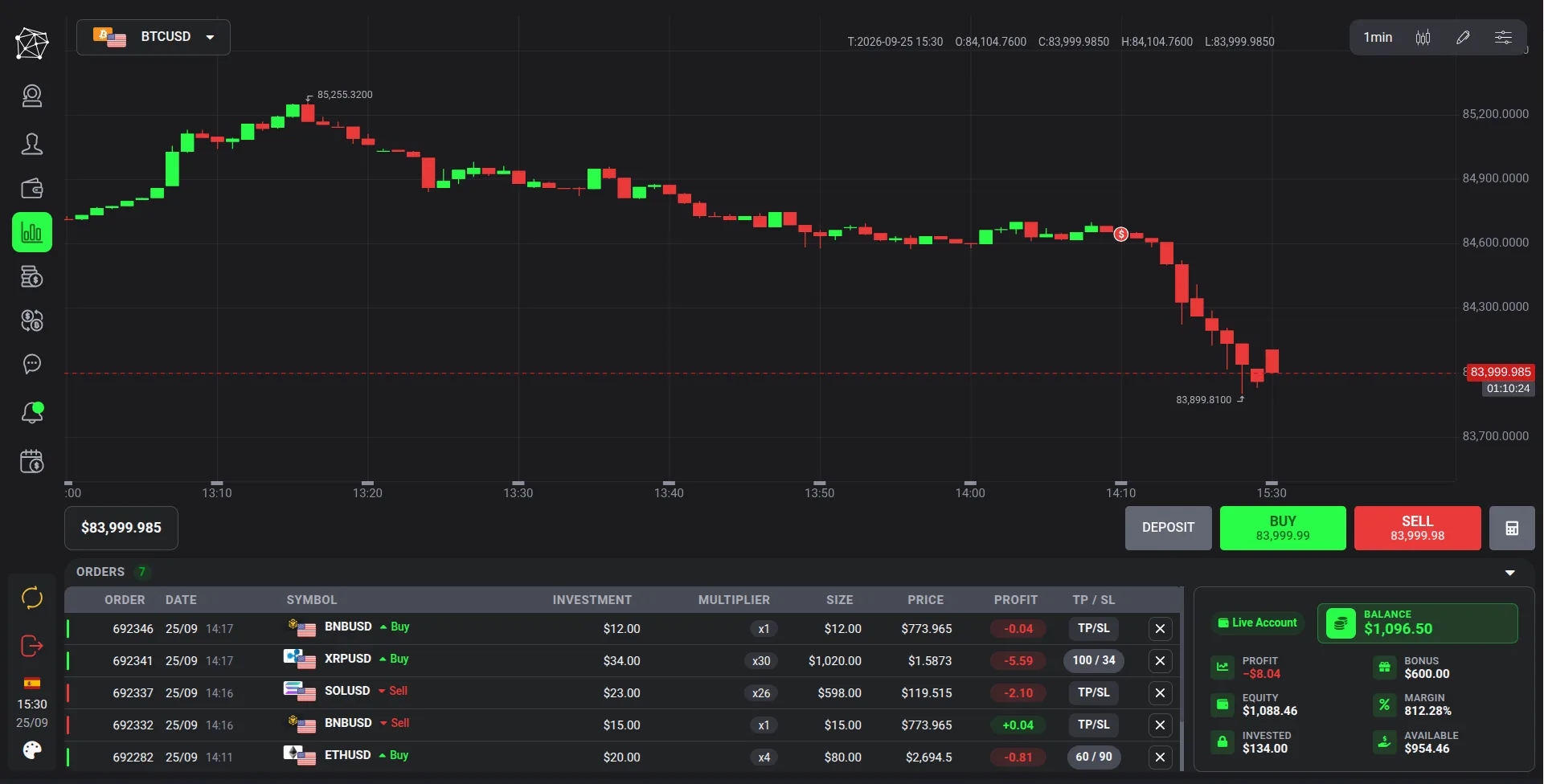Close order 692332 BNBUSD Sell
This screenshot has height=784, width=1544.
coord(1160,725)
